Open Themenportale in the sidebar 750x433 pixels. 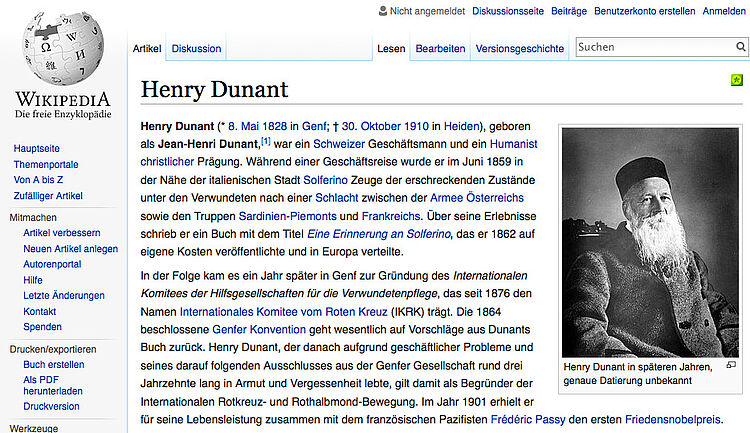click(x=46, y=164)
